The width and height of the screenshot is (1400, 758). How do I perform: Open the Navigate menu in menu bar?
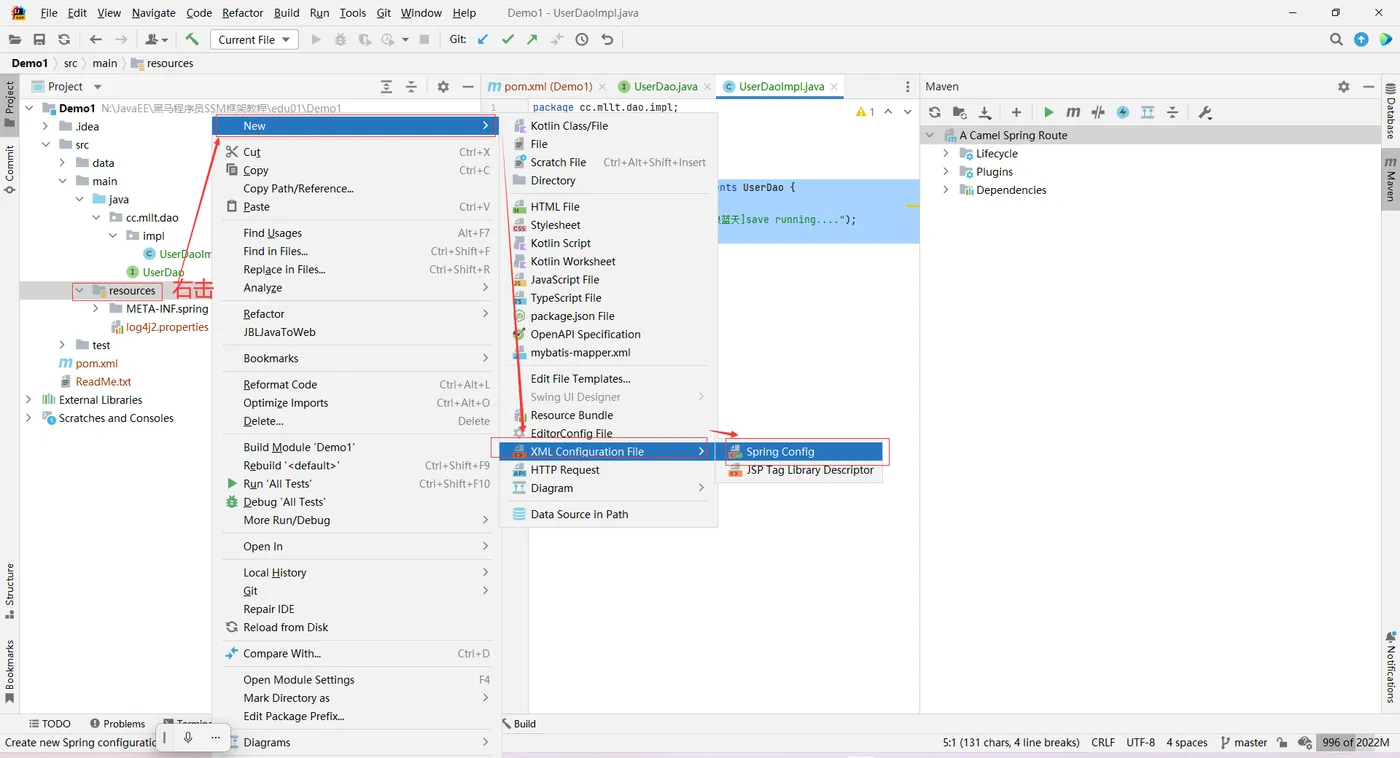[x=153, y=13]
